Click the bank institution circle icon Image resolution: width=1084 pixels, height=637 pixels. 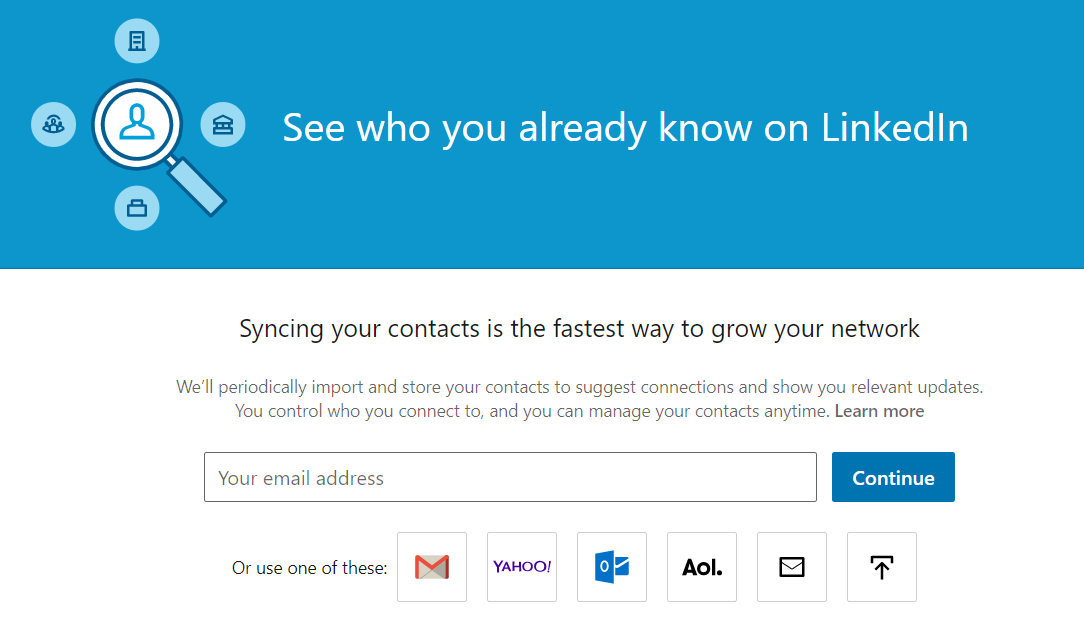223,124
